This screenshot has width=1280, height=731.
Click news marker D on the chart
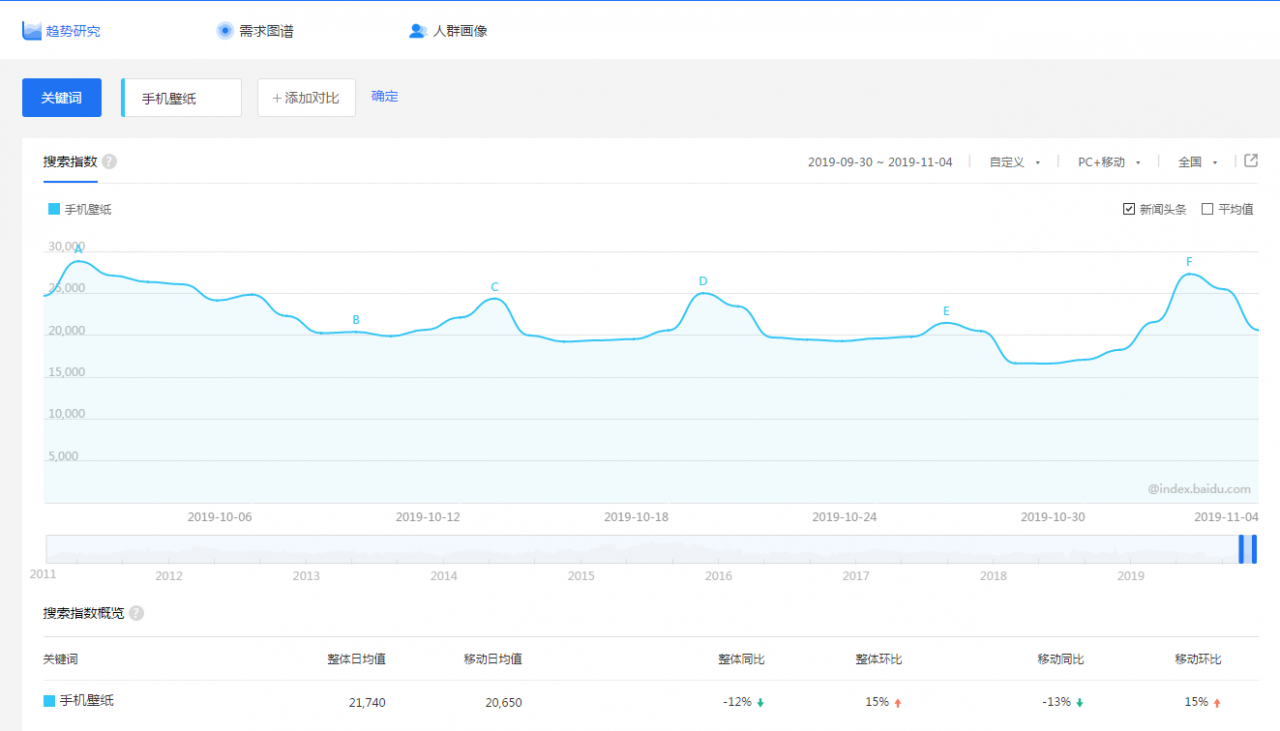pos(703,281)
